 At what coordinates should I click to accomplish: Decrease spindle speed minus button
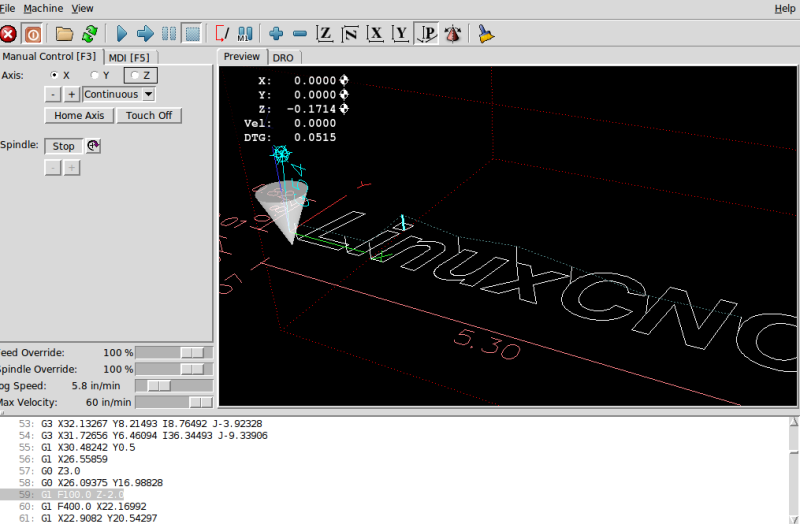click(53, 168)
